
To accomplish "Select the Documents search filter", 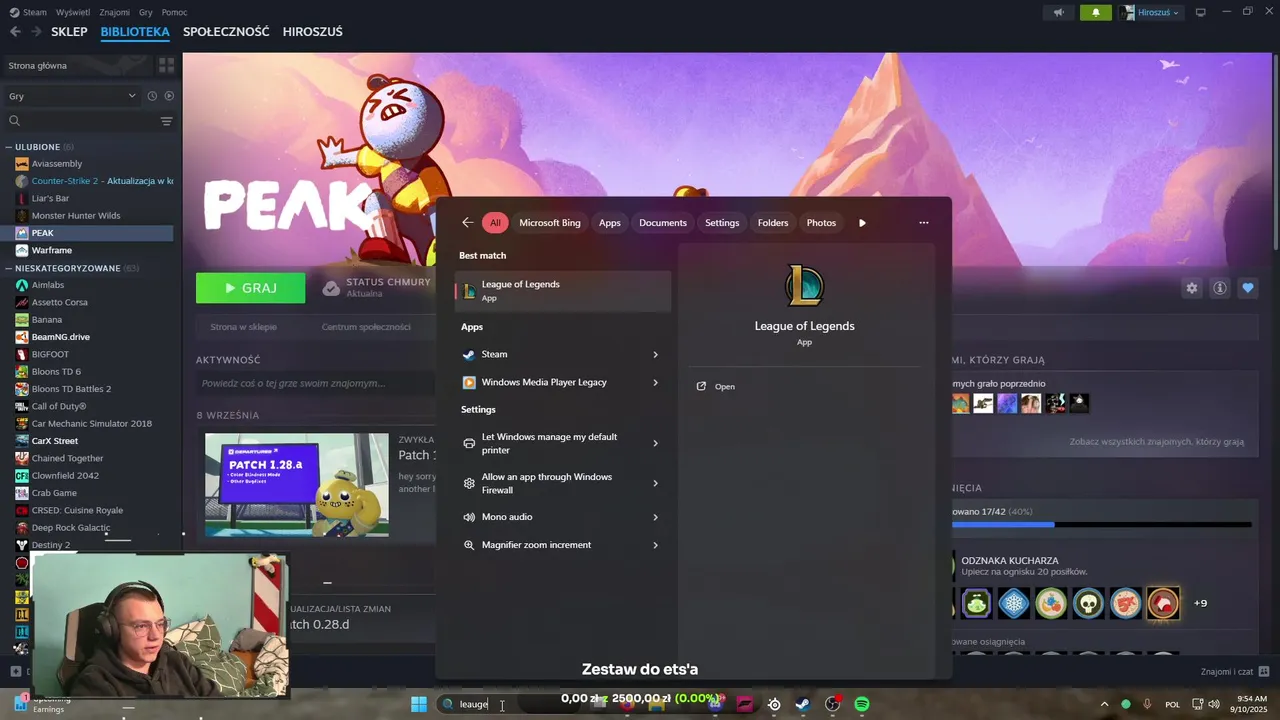I will 663,223.
